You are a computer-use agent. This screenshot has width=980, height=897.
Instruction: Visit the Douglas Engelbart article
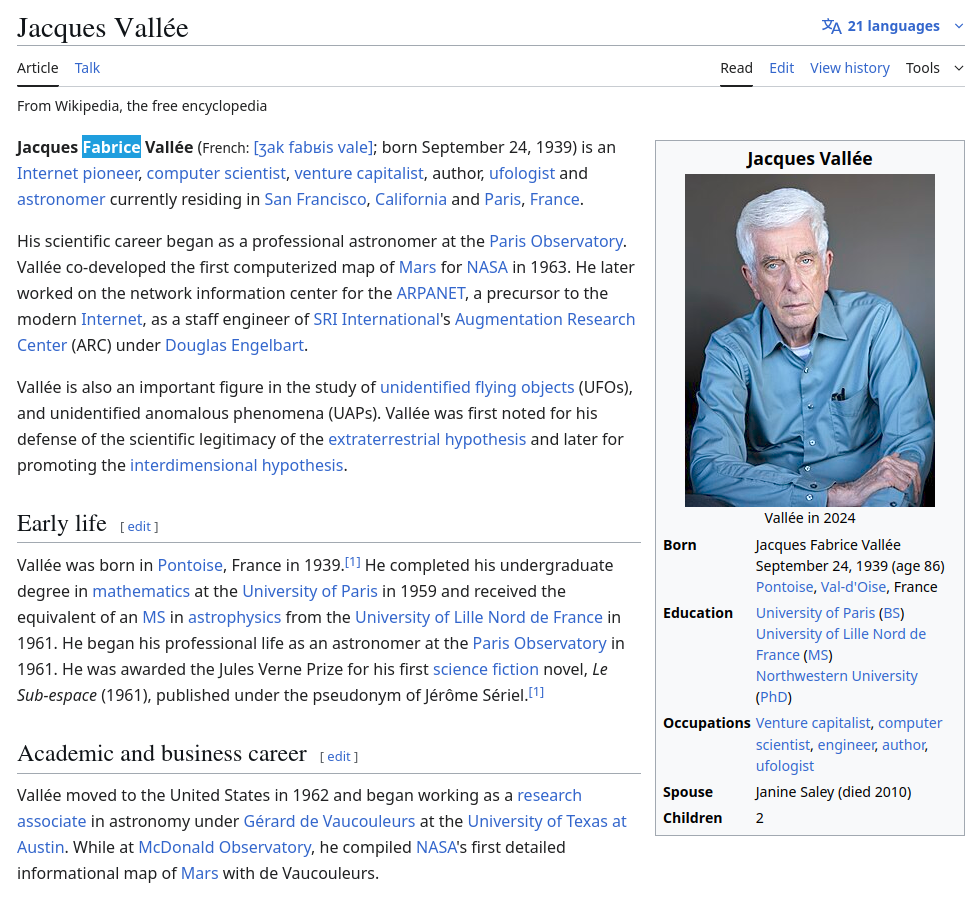234,346
